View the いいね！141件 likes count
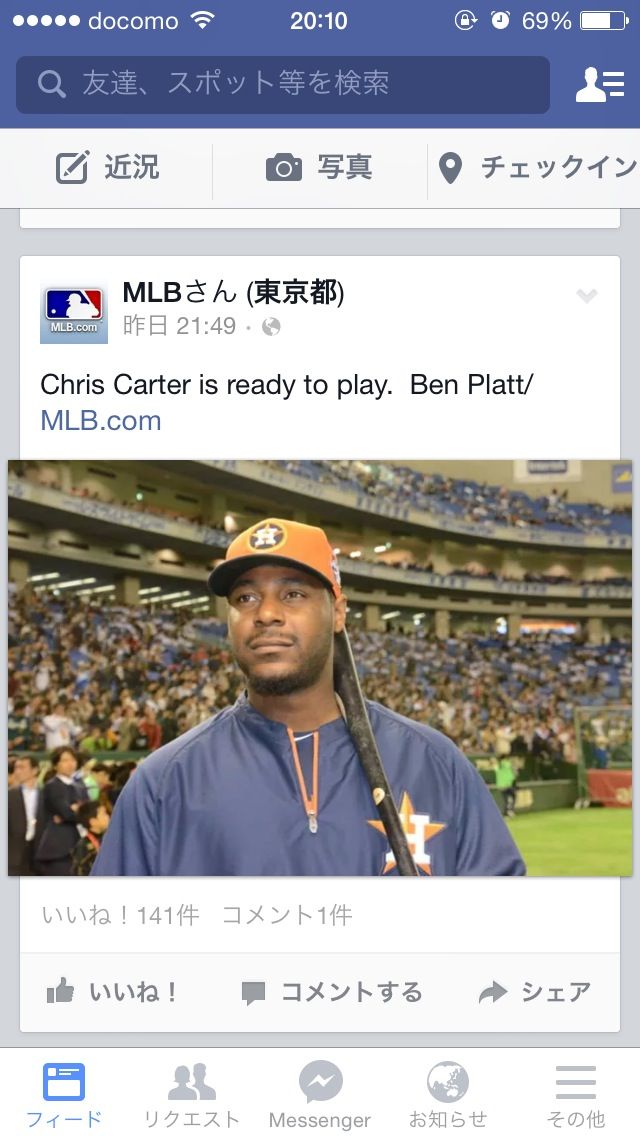This screenshot has width=640, height=1136. point(120,915)
